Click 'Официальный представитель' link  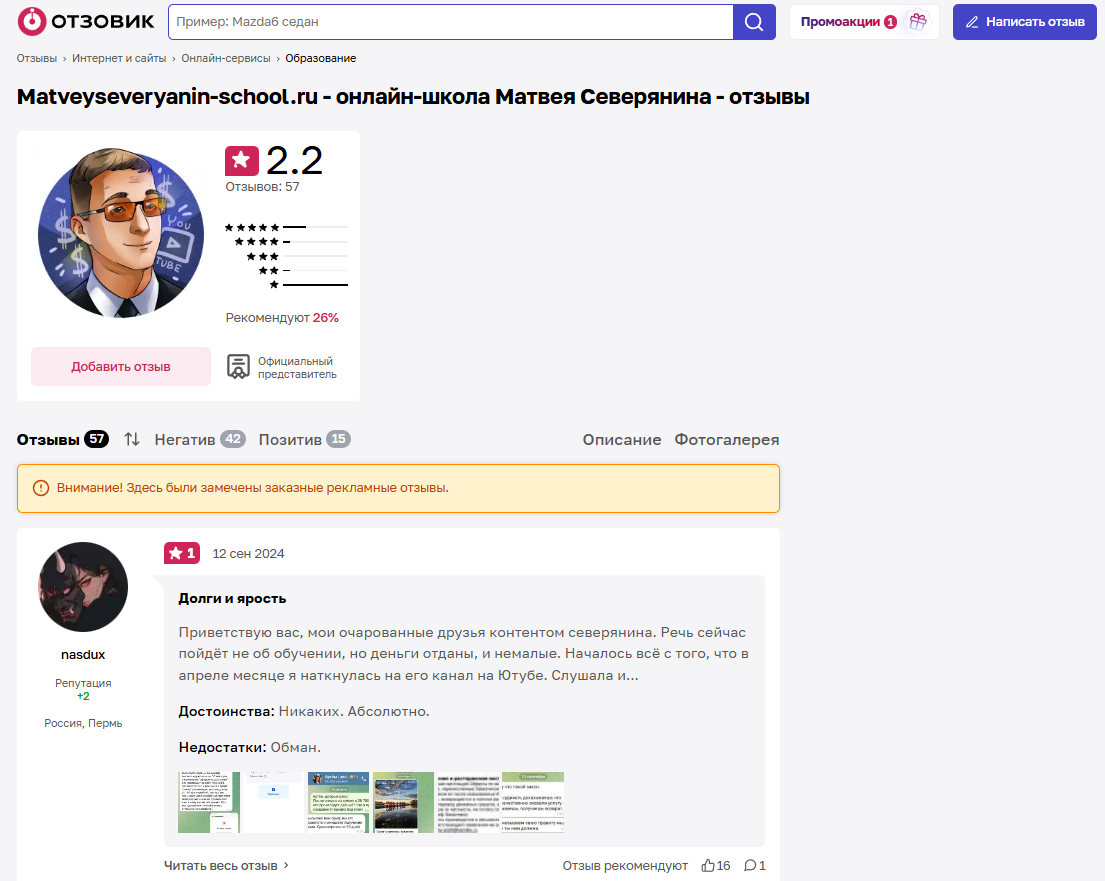click(x=297, y=367)
